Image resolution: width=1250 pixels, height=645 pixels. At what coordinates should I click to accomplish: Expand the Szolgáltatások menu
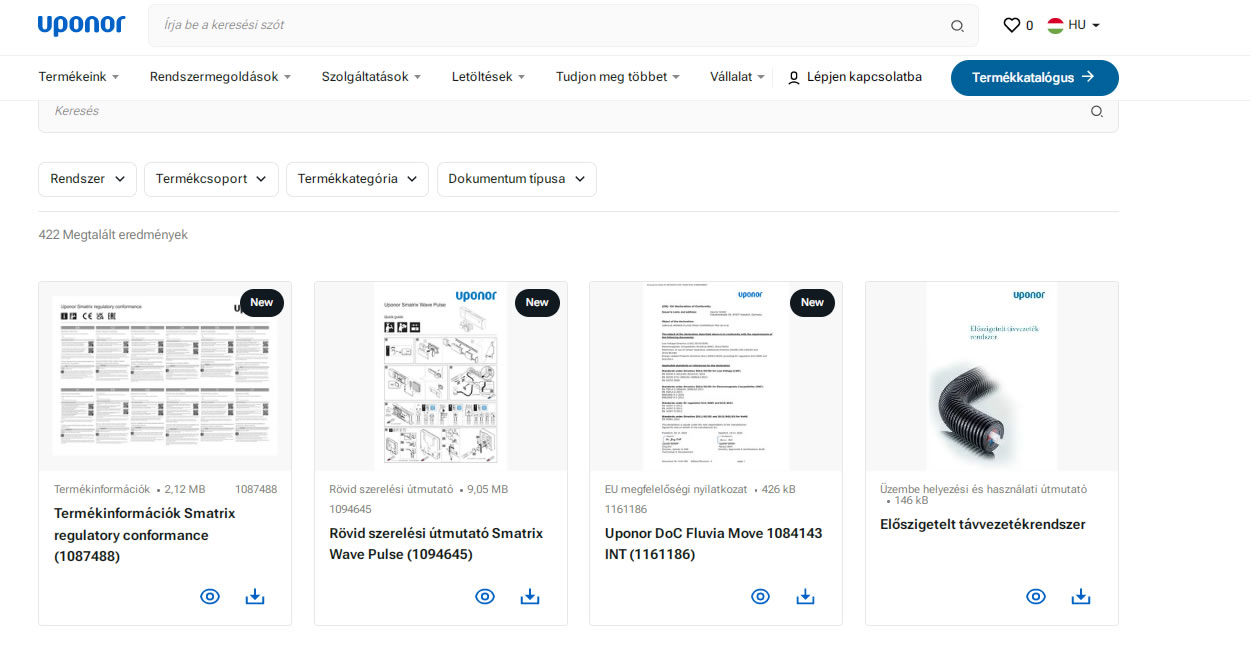372,77
